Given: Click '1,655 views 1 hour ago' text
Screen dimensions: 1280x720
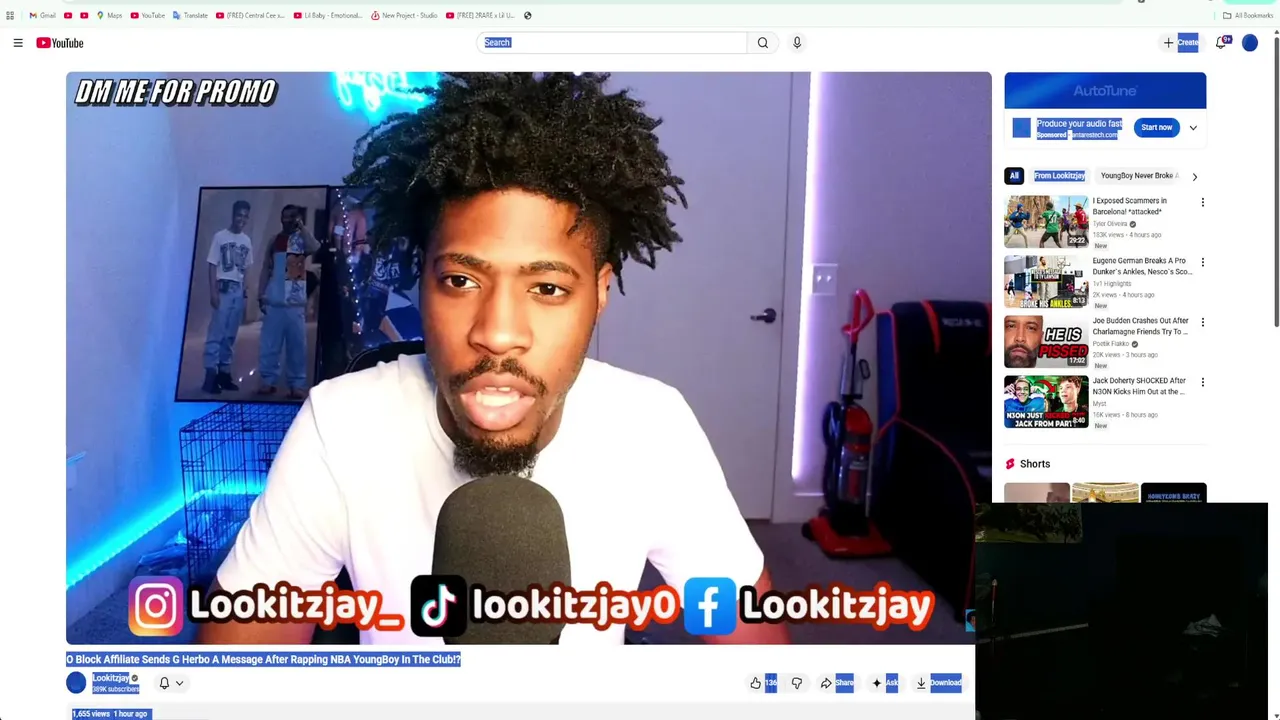Looking at the screenshot, I should click(110, 714).
